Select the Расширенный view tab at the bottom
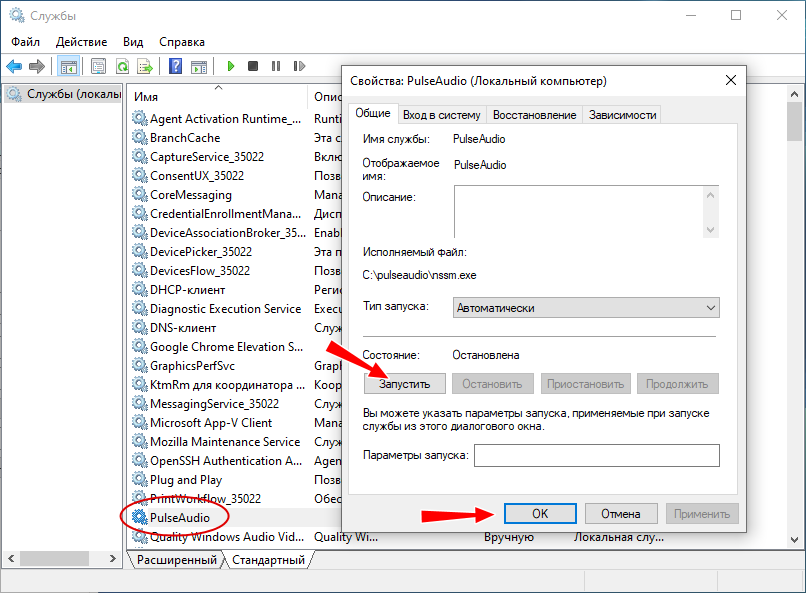 click(x=177, y=561)
